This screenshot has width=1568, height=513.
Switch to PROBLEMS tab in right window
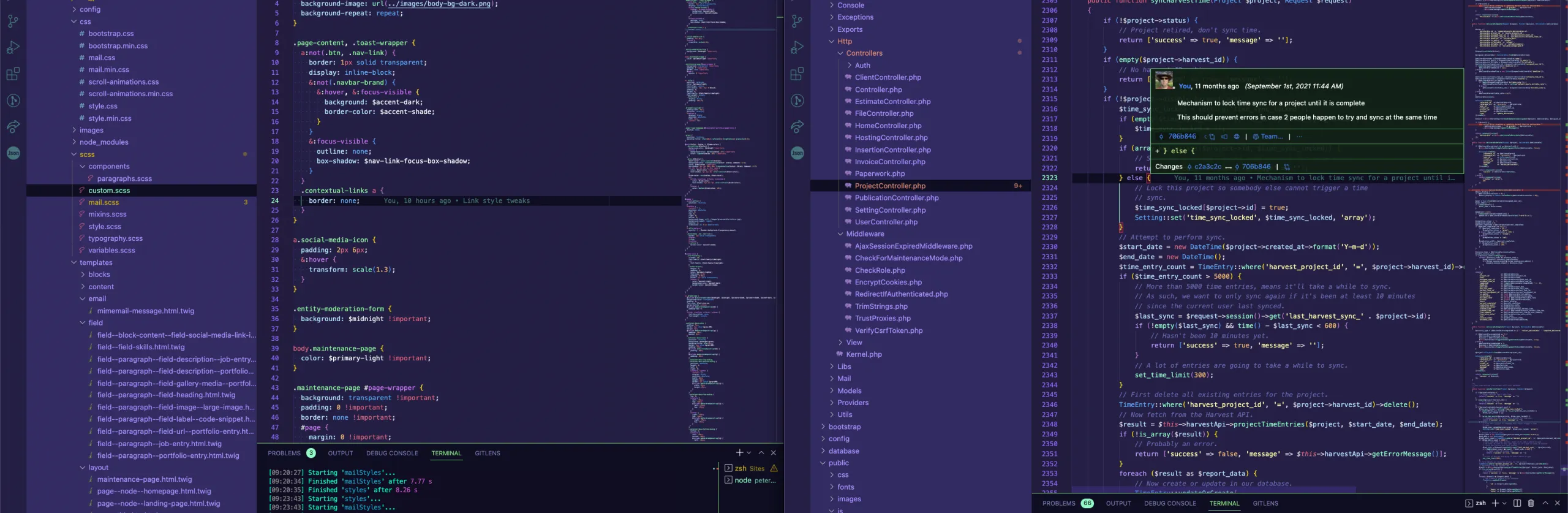click(x=1058, y=503)
